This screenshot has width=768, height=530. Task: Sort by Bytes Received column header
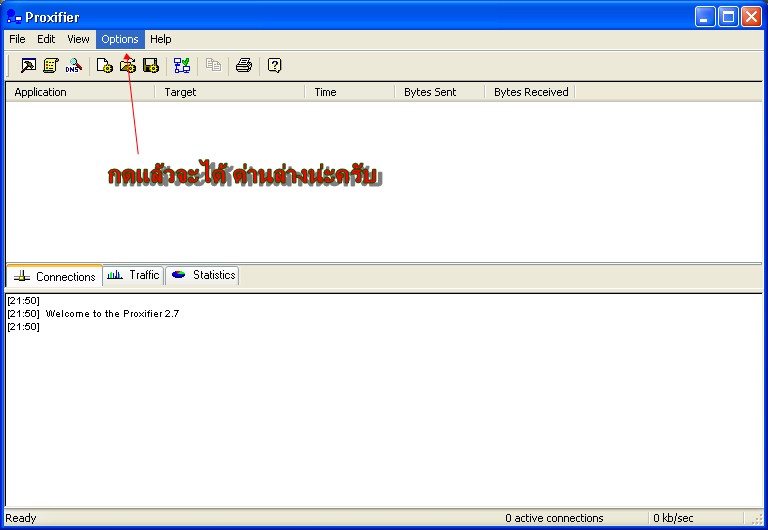(529, 92)
